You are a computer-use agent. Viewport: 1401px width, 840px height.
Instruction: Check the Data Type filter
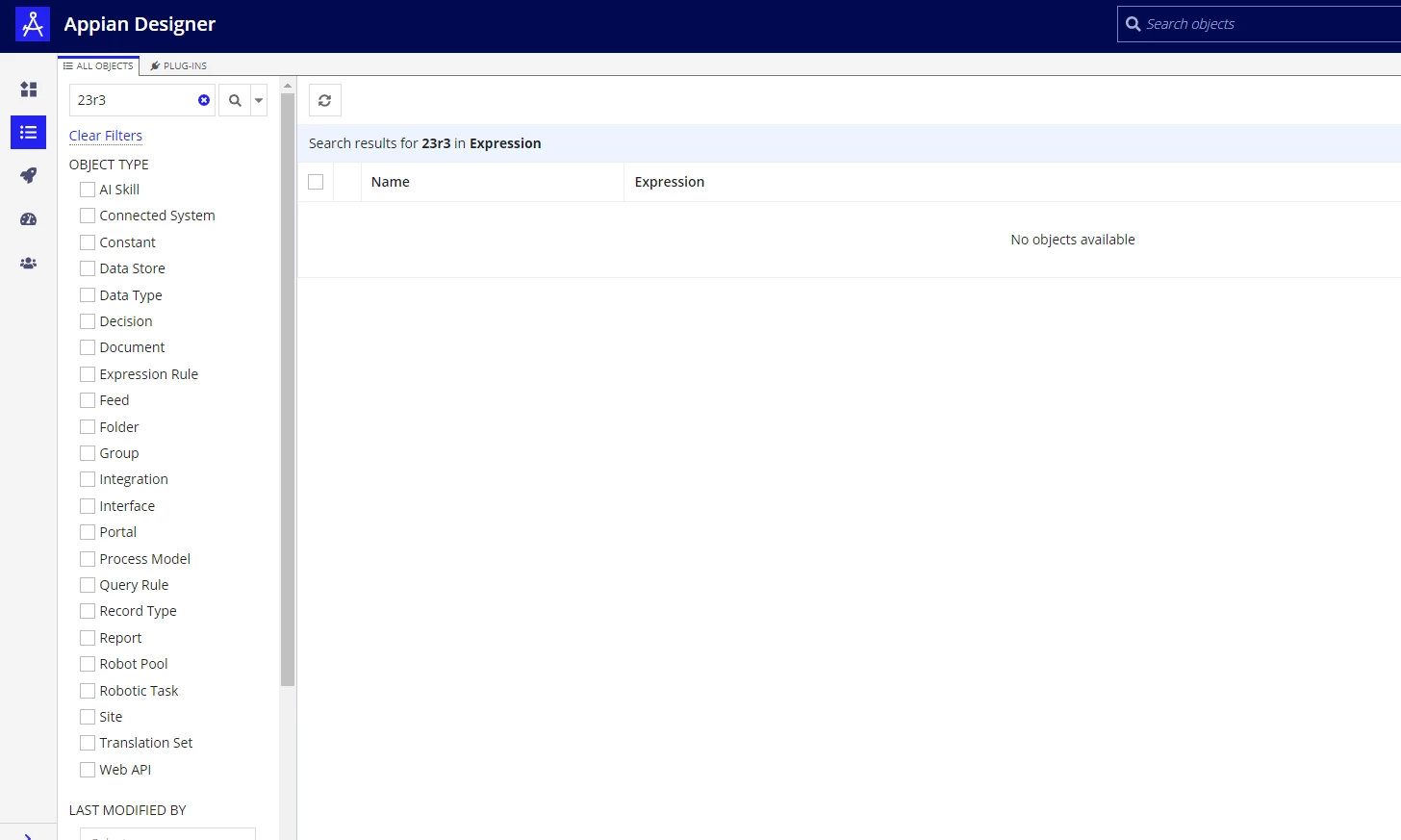click(x=88, y=295)
